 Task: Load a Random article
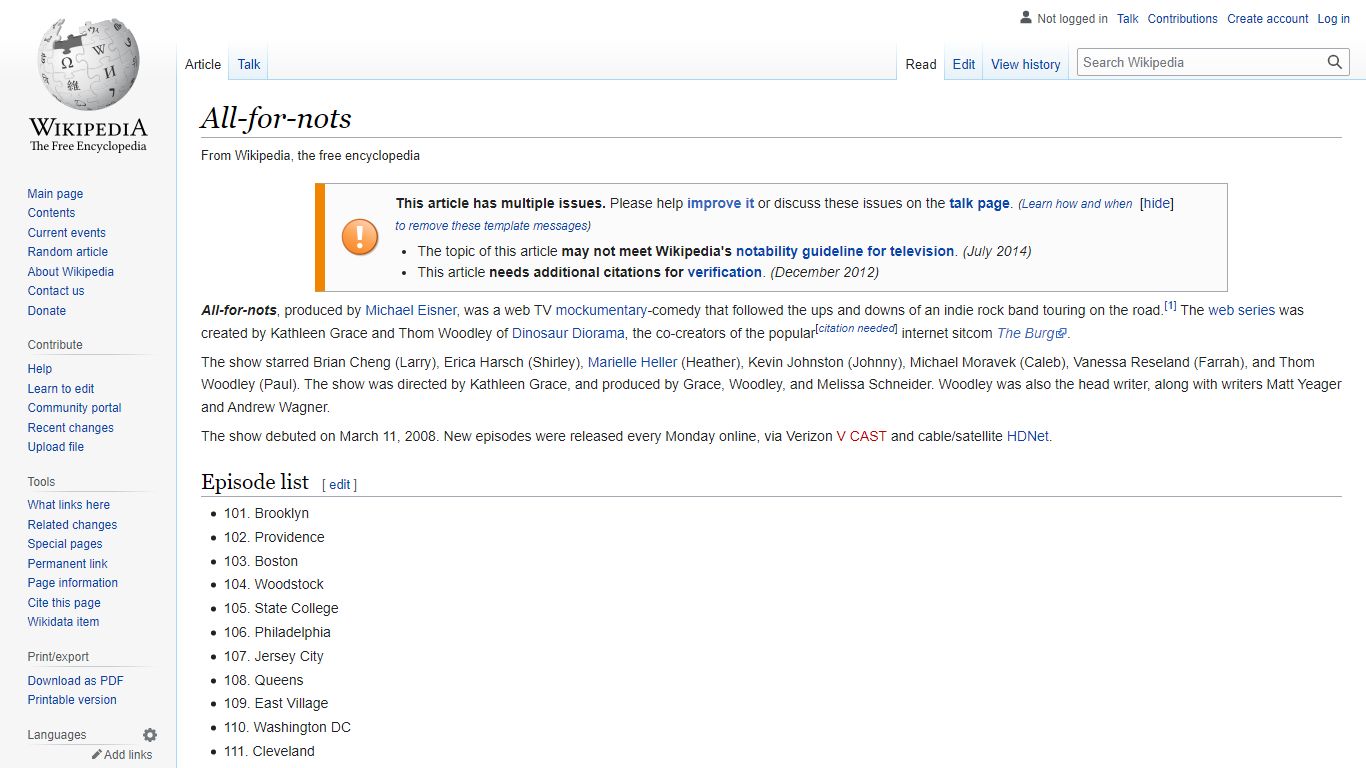67,252
